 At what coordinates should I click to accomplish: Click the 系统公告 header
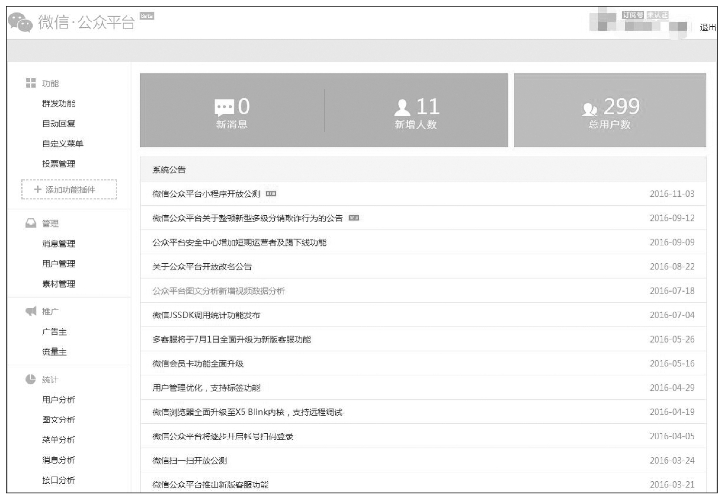pyautogui.click(x=169, y=170)
